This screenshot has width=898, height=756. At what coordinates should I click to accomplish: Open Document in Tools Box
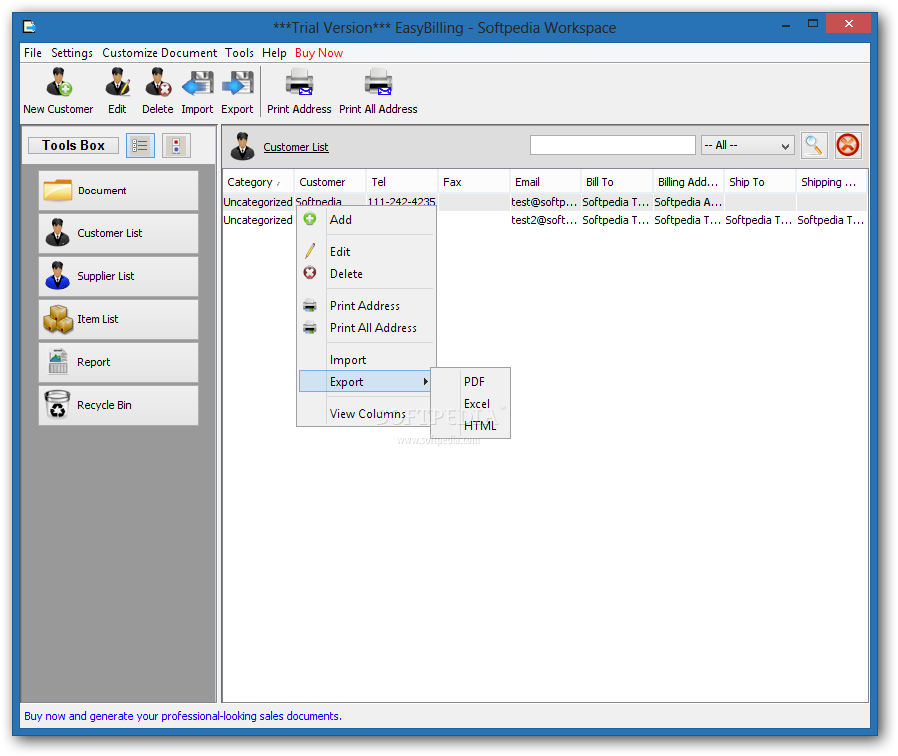tap(119, 190)
